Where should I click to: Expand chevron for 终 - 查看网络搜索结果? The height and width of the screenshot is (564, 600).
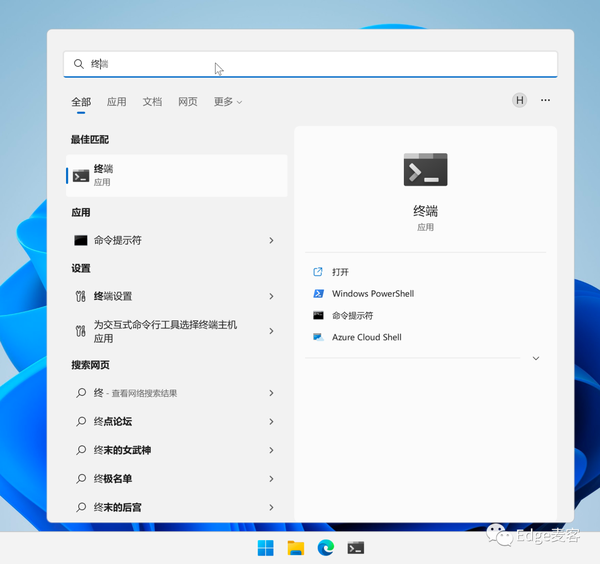pyautogui.click(x=271, y=393)
